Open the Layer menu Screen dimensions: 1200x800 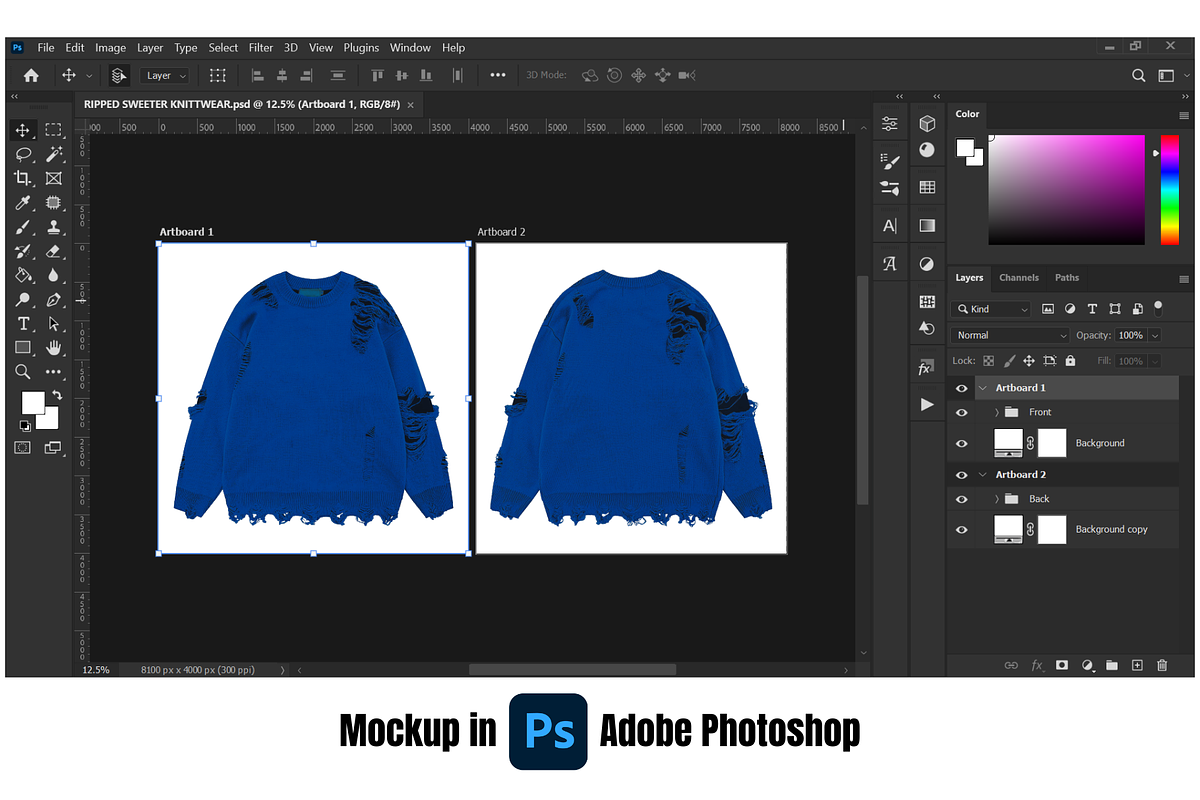point(150,48)
